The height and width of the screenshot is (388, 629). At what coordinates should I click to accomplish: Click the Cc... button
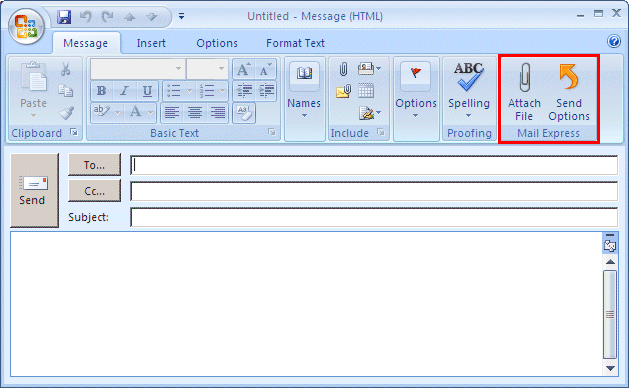click(x=94, y=191)
